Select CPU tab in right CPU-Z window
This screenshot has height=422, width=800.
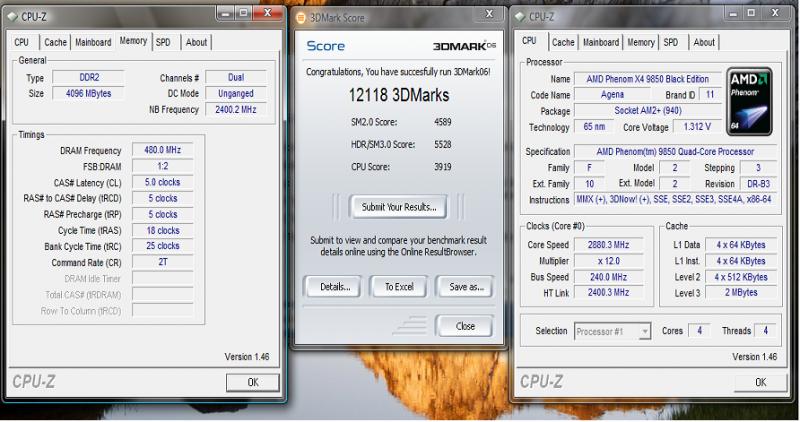coord(530,41)
